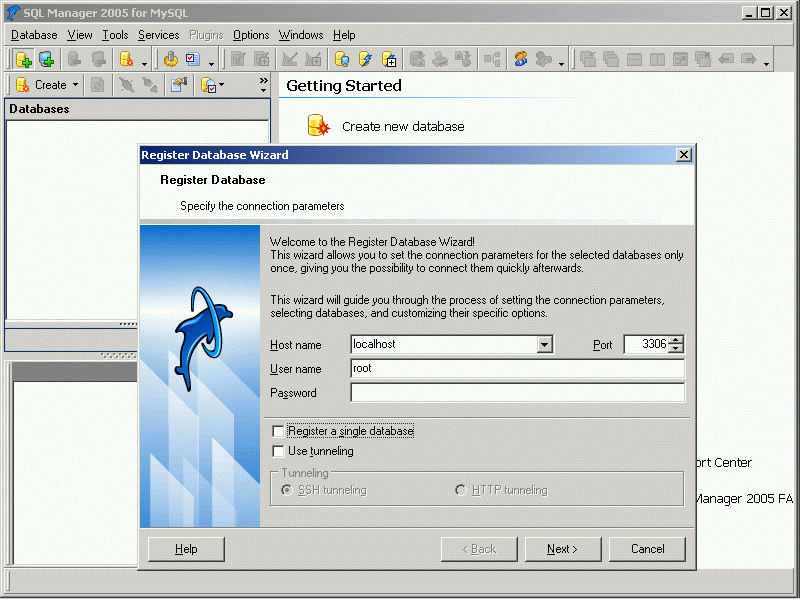The image size is (800, 600).
Task: Open the Database menu
Action: 34,35
